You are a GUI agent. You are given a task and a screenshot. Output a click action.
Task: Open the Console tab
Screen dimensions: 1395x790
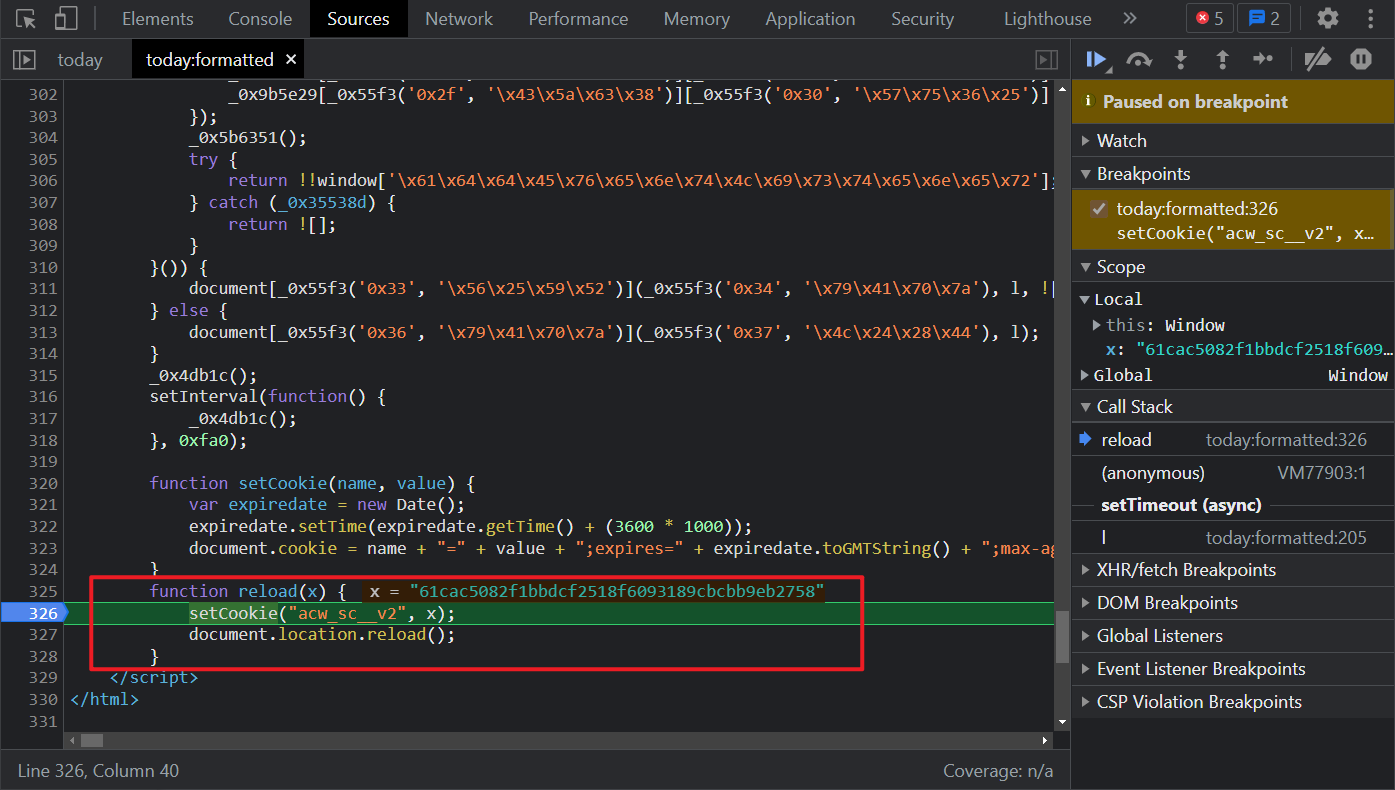click(260, 18)
